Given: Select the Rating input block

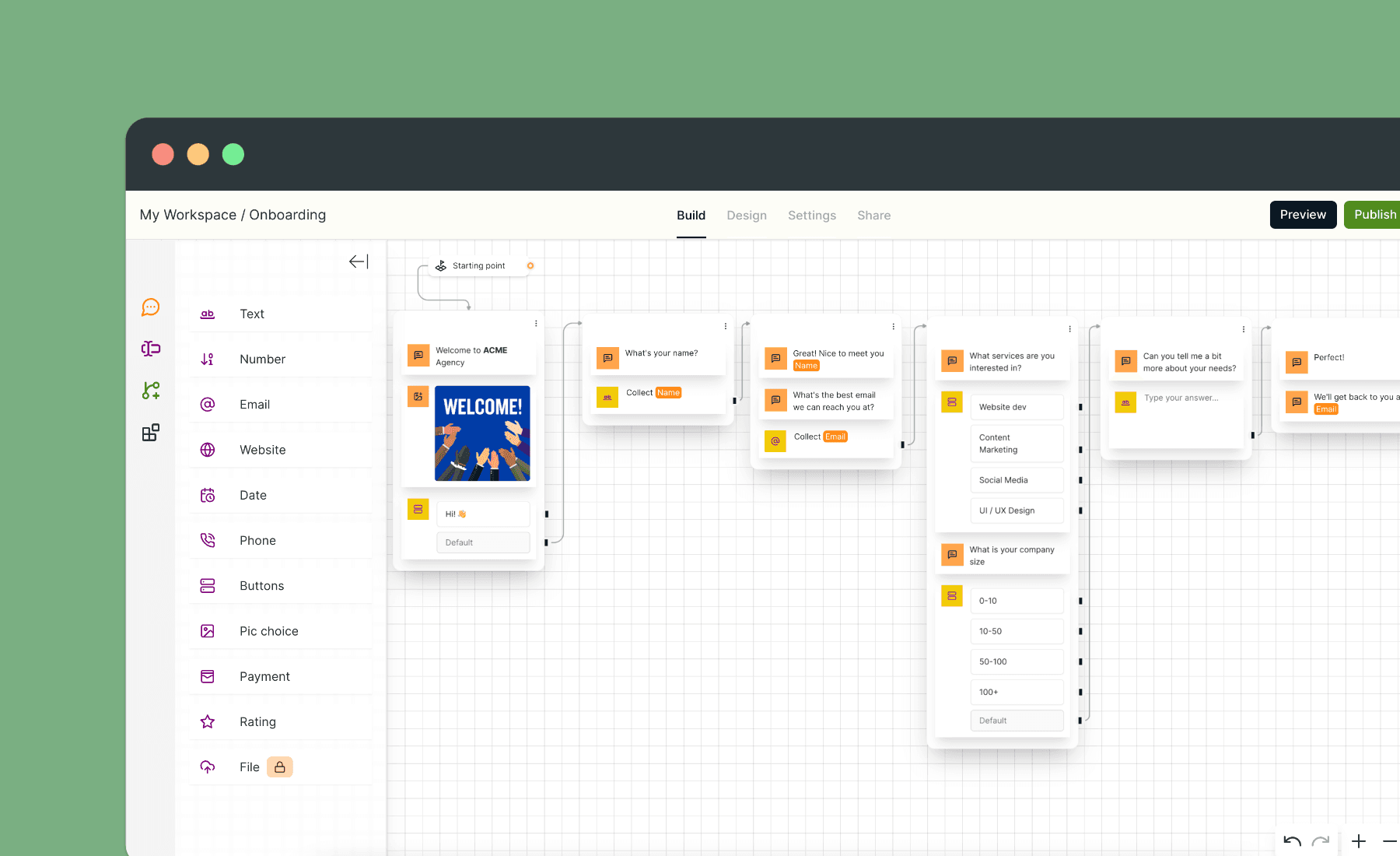Looking at the screenshot, I should point(257,722).
